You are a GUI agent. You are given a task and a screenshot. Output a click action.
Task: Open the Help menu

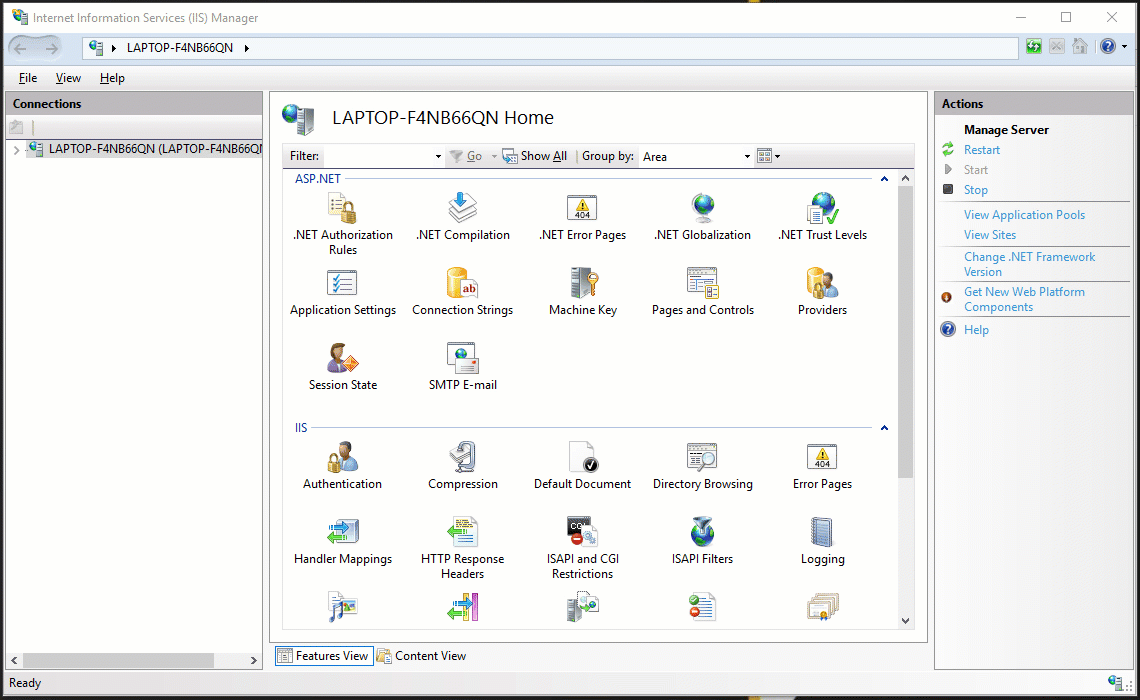click(112, 78)
